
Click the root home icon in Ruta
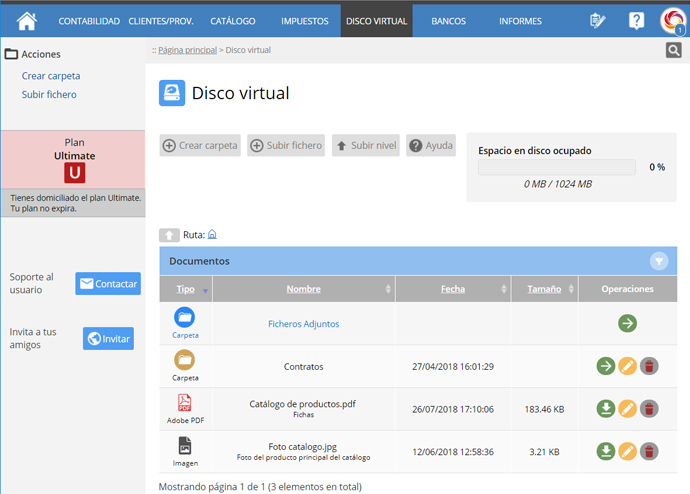pos(212,235)
